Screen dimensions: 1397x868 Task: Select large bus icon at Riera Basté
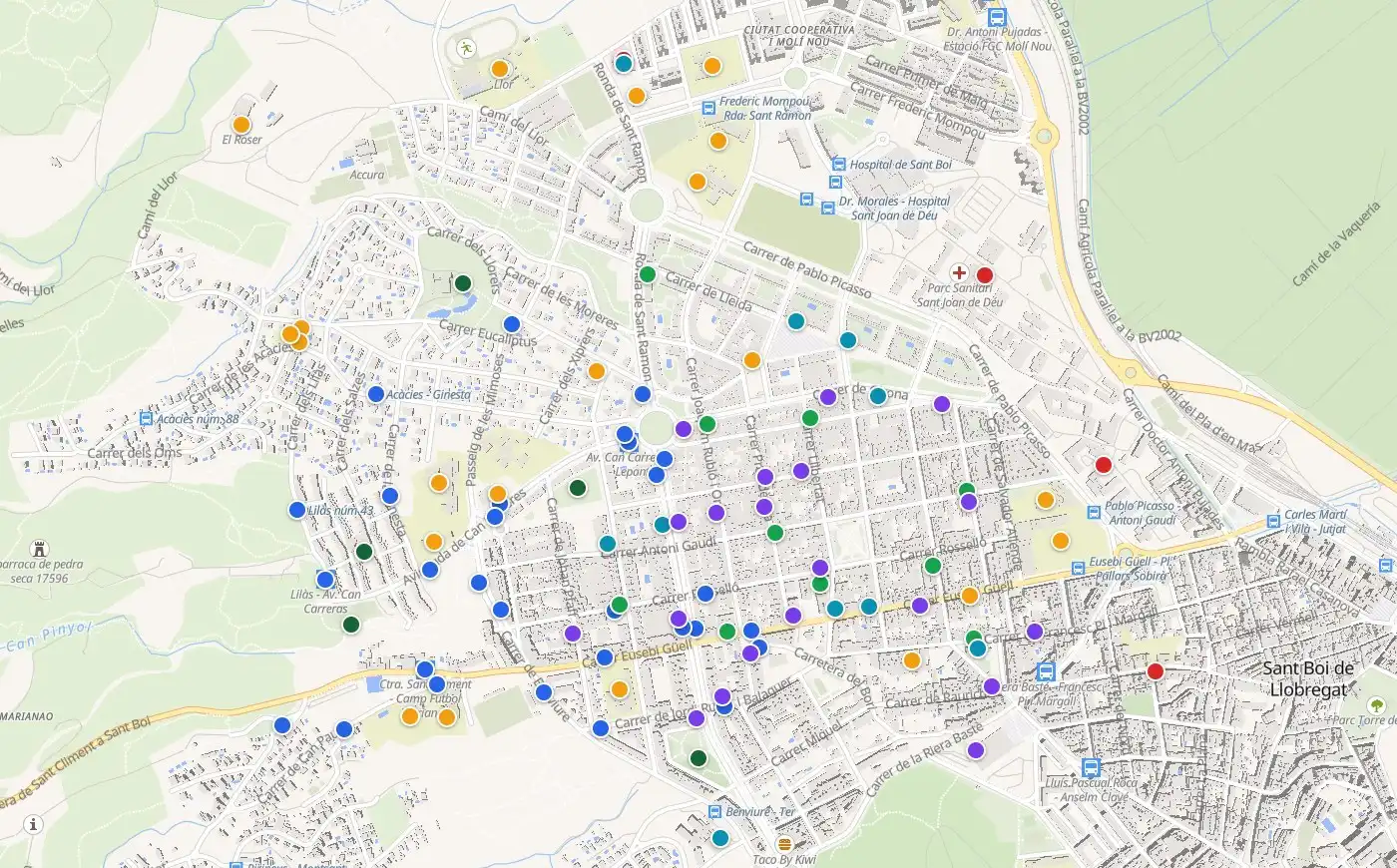[1046, 670]
